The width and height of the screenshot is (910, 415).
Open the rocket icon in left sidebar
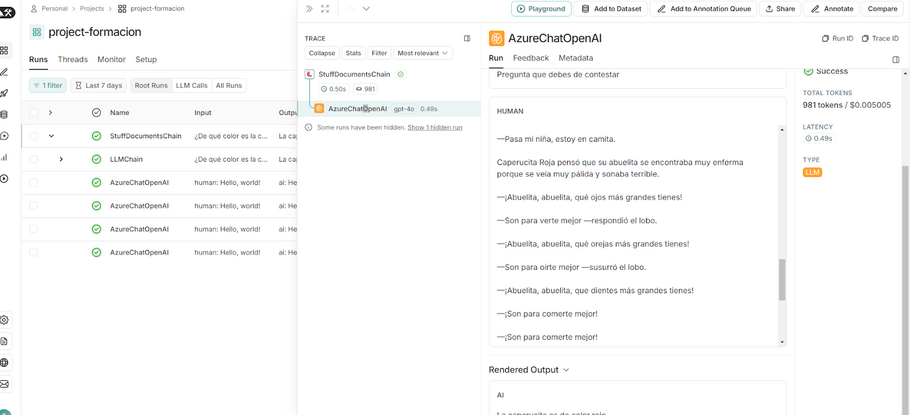pos(5,93)
